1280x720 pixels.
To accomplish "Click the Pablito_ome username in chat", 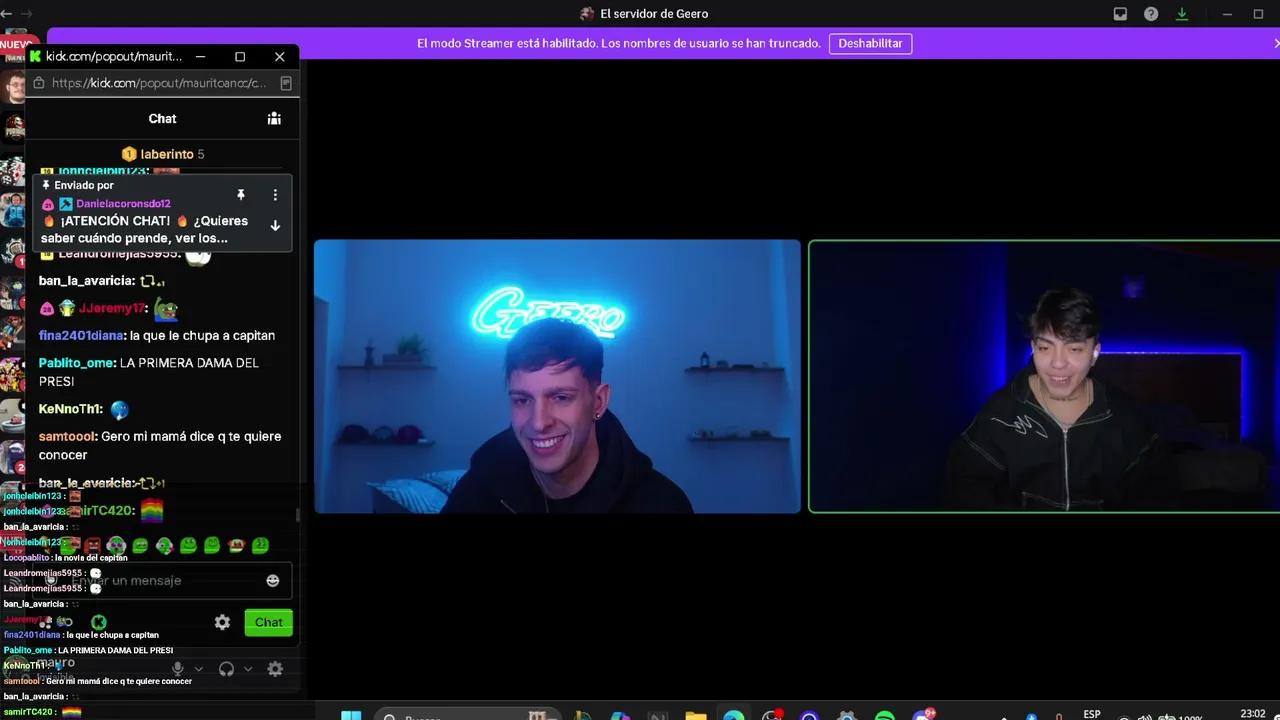I will click(76, 363).
